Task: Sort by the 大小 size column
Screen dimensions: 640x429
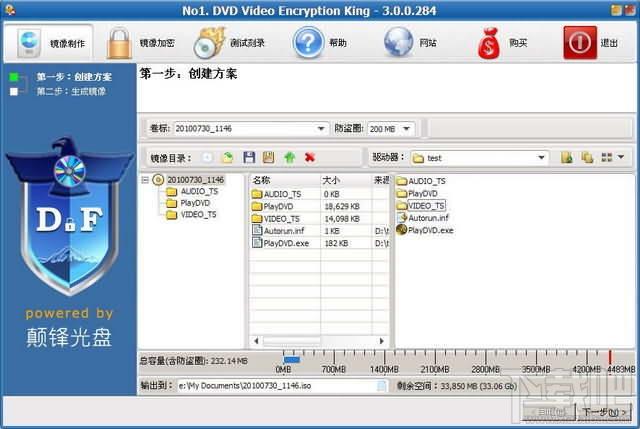Action: [345, 180]
